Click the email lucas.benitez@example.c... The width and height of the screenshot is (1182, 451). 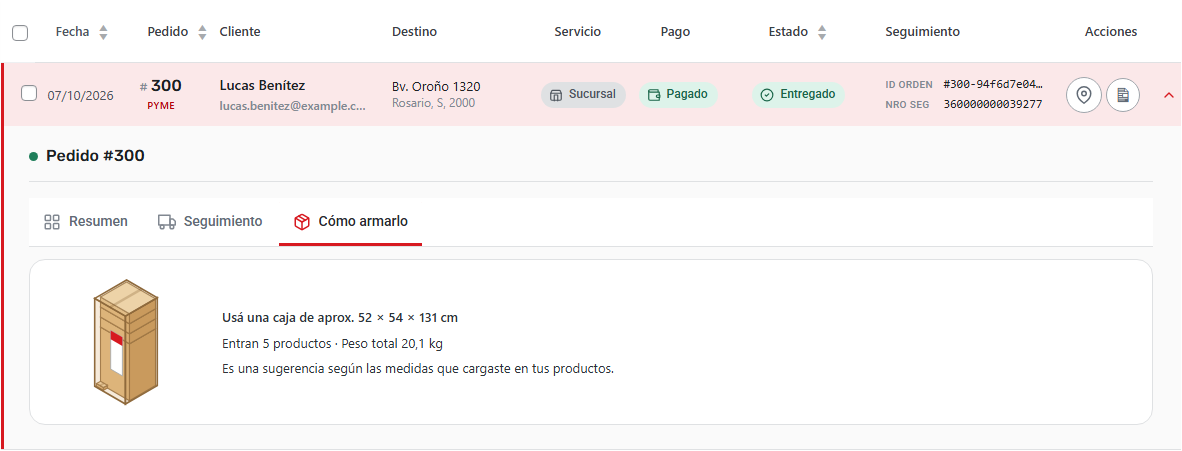(x=292, y=106)
